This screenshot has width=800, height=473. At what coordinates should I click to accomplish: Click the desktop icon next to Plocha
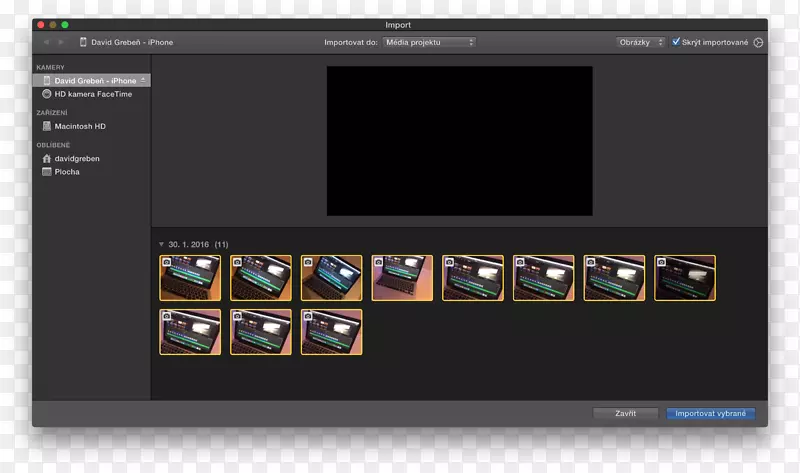(46, 172)
